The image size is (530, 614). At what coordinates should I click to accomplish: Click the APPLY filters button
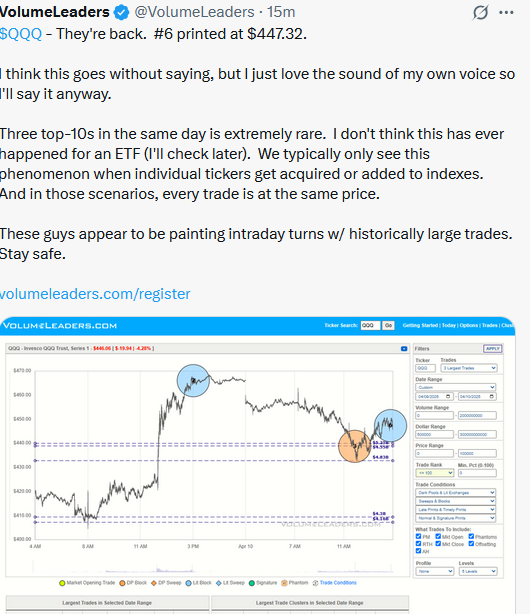coord(492,349)
